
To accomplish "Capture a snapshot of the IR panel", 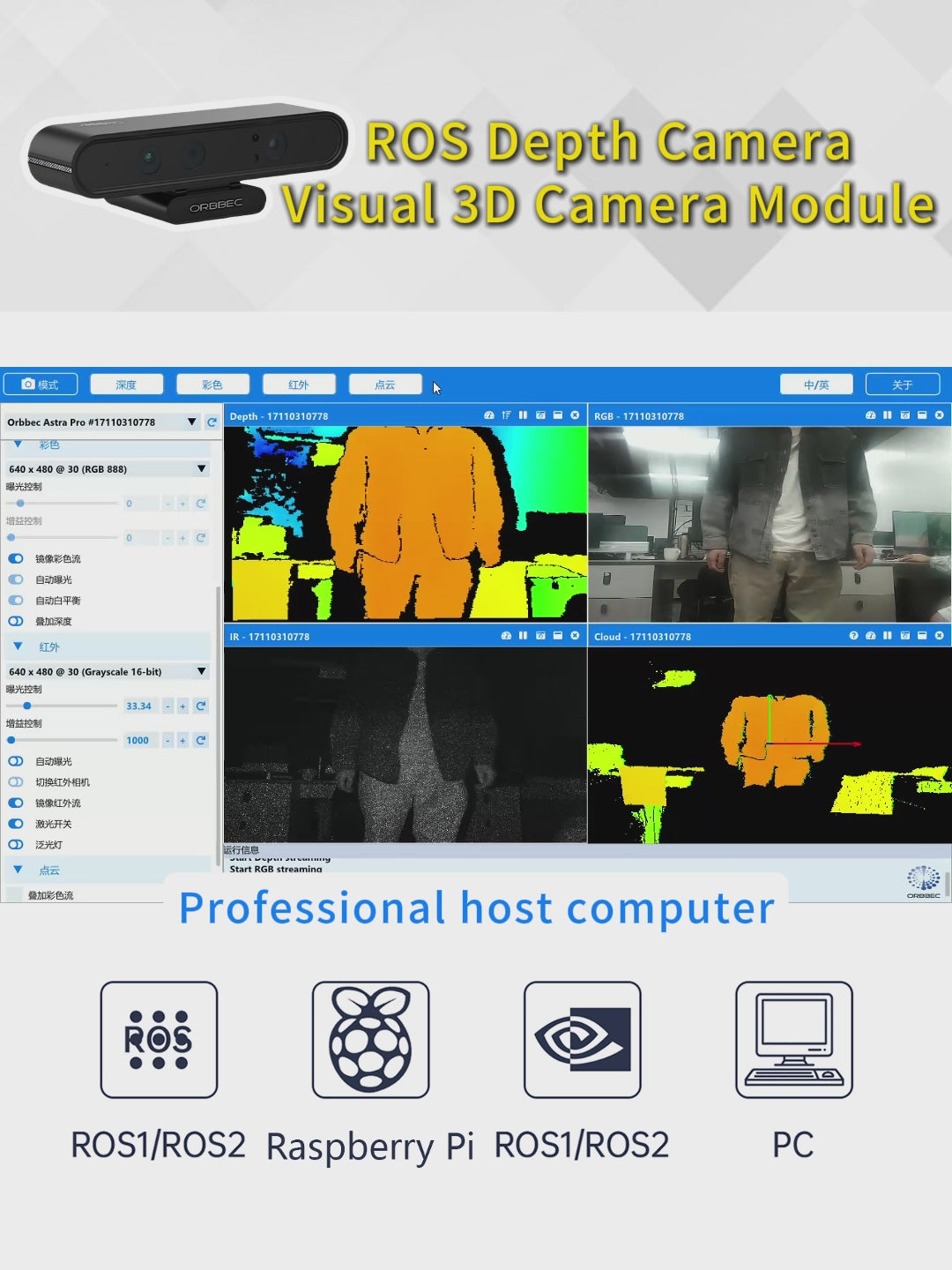I will [x=540, y=636].
